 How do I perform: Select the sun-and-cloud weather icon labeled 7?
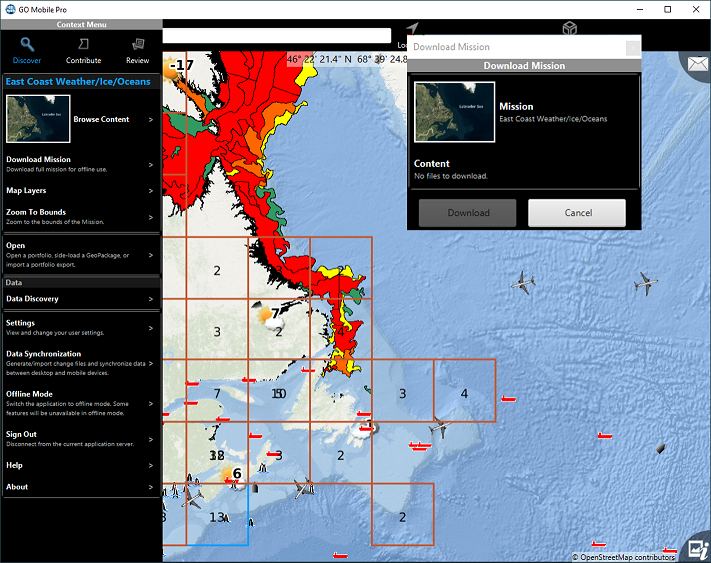pos(270,318)
